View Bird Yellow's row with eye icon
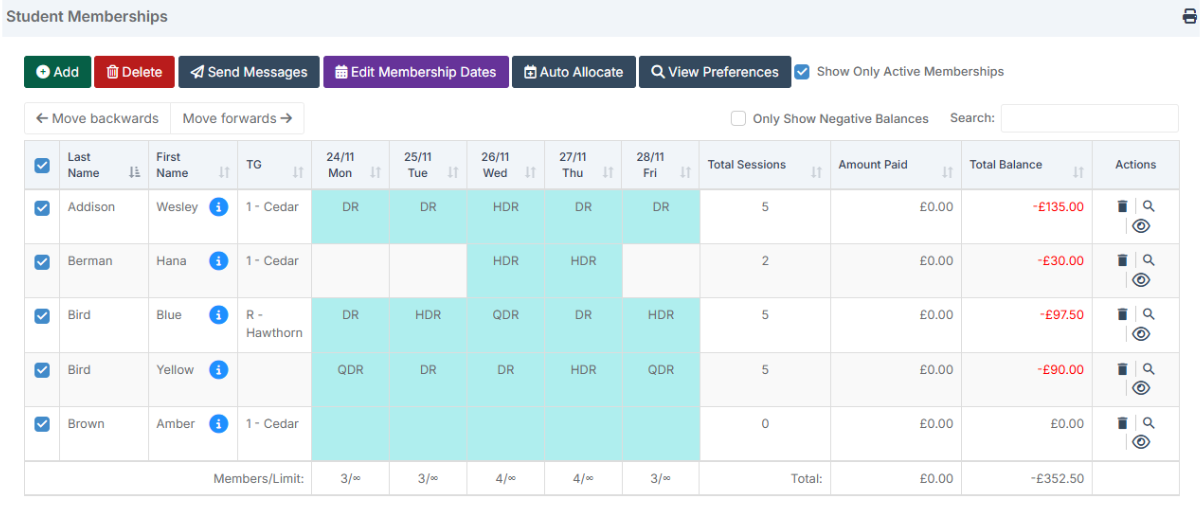 pos(1141,388)
